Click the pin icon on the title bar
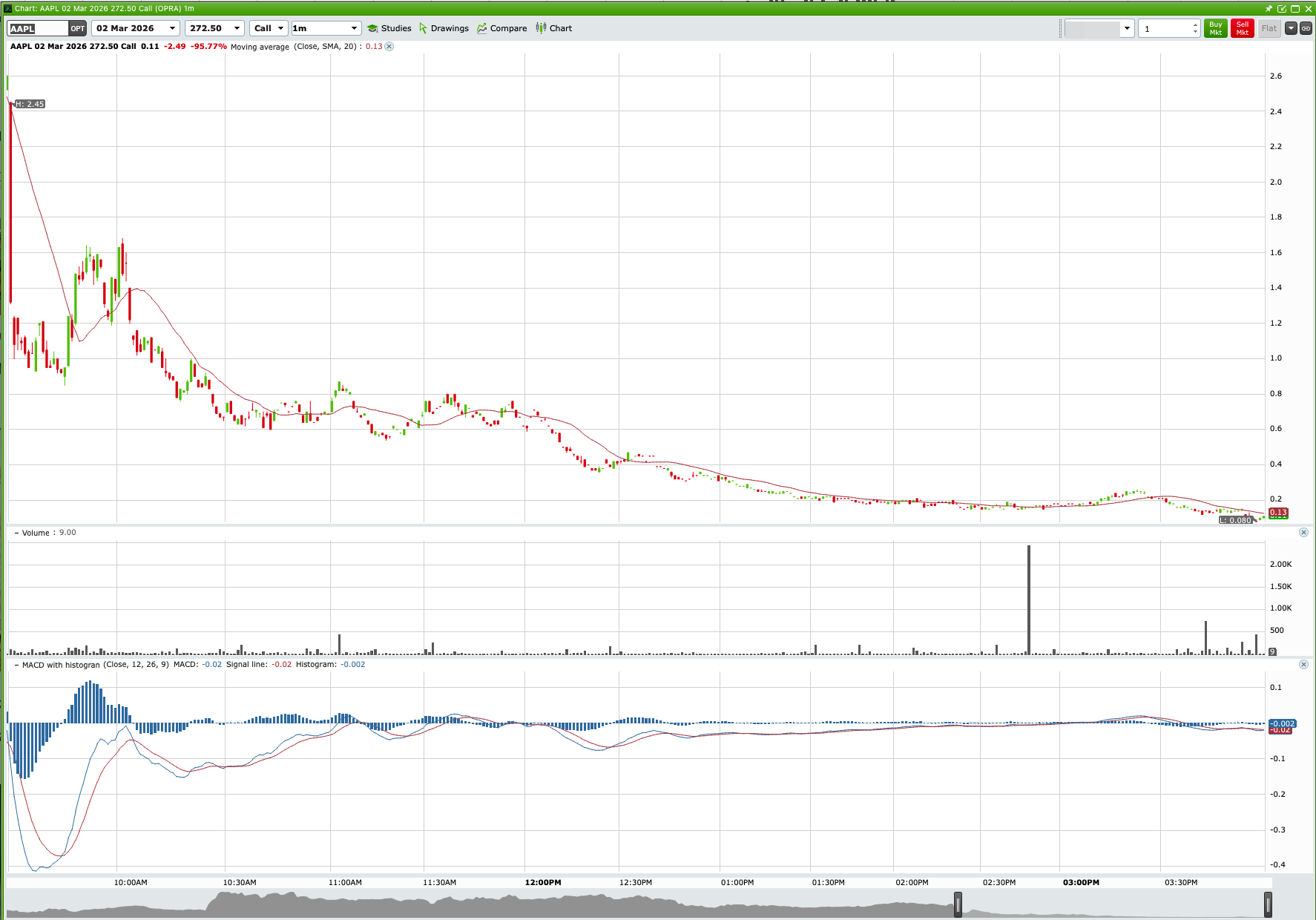 pos(1269,8)
